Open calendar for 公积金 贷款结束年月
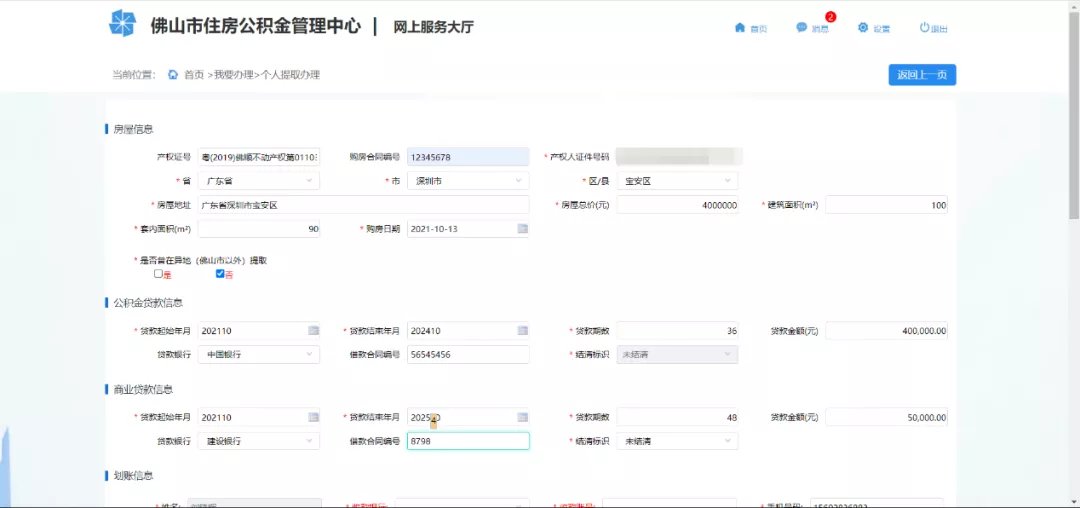 coord(522,330)
